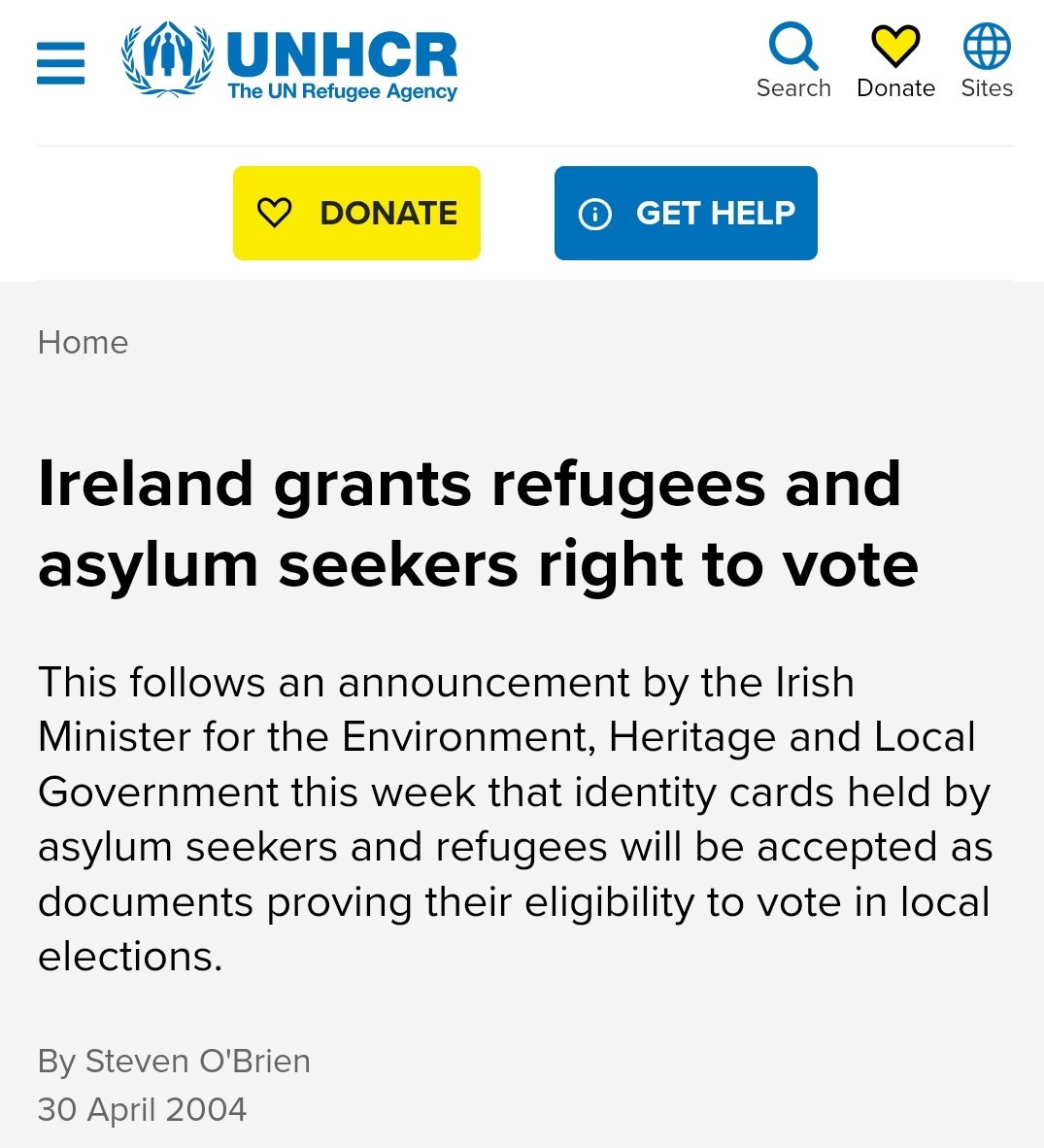Click the yellow heart icon in header

point(894,46)
